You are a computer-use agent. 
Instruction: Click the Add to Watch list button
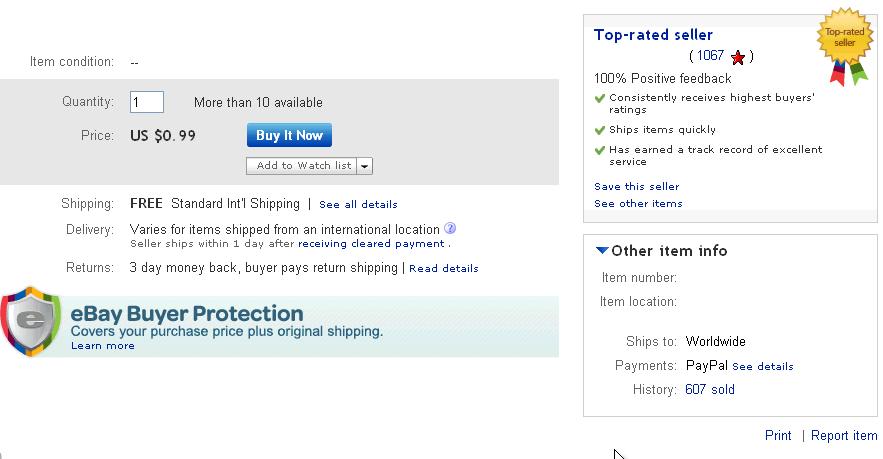pyautogui.click(x=302, y=166)
